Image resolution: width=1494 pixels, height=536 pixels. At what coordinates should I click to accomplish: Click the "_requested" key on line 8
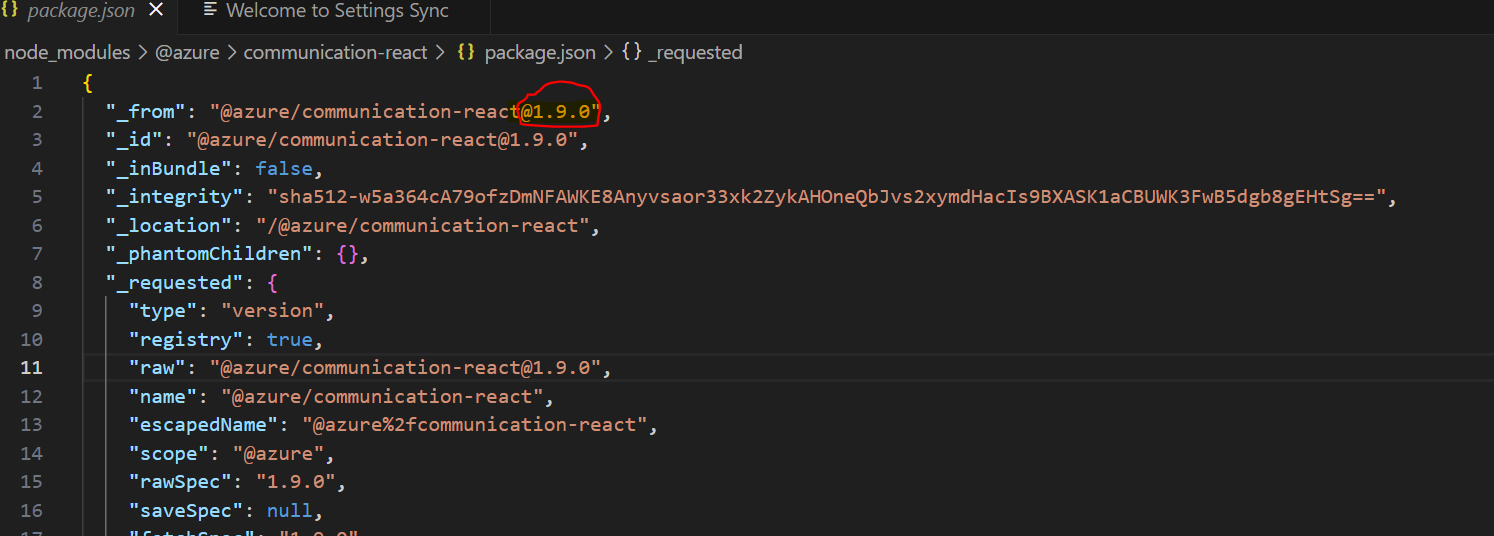point(175,282)
